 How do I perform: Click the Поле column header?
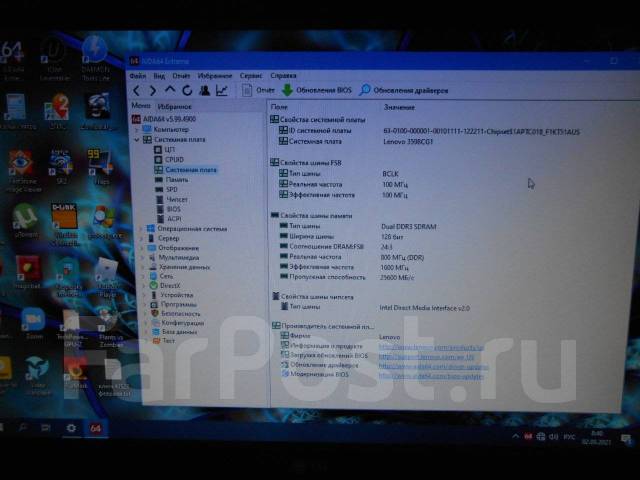(x=279, y=107)
